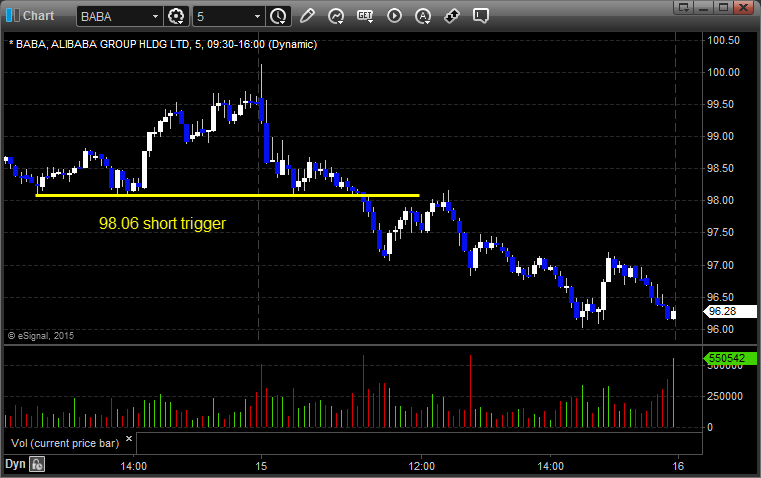Viewport: 761px width, 478px height.
Task: Open the alerts A icon menu
Action: pyautogui.click(x=423, y=16)
